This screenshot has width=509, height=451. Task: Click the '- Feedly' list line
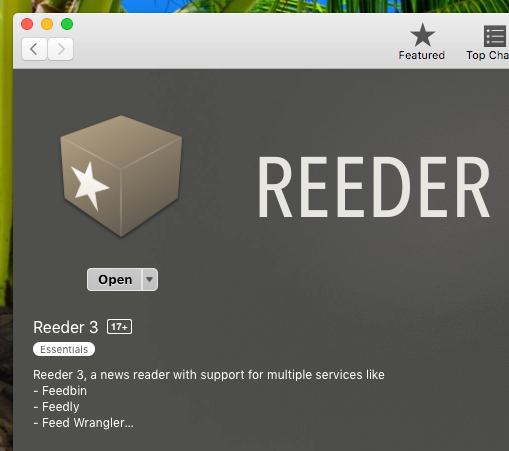pyautogui.click(x=56, y=407)
